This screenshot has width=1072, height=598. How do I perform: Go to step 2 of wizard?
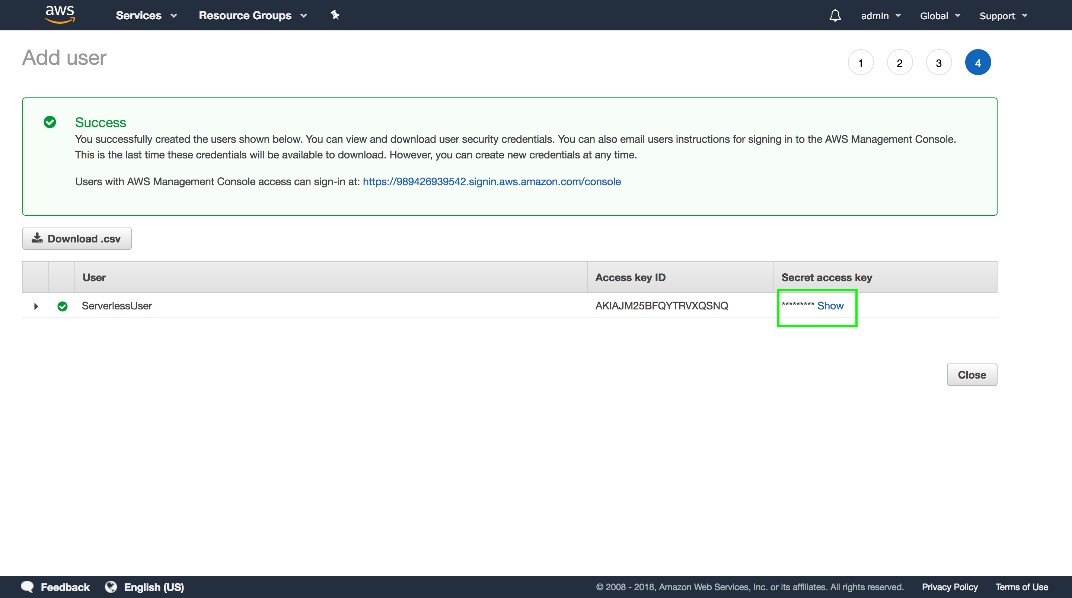(x=899, y=63)
